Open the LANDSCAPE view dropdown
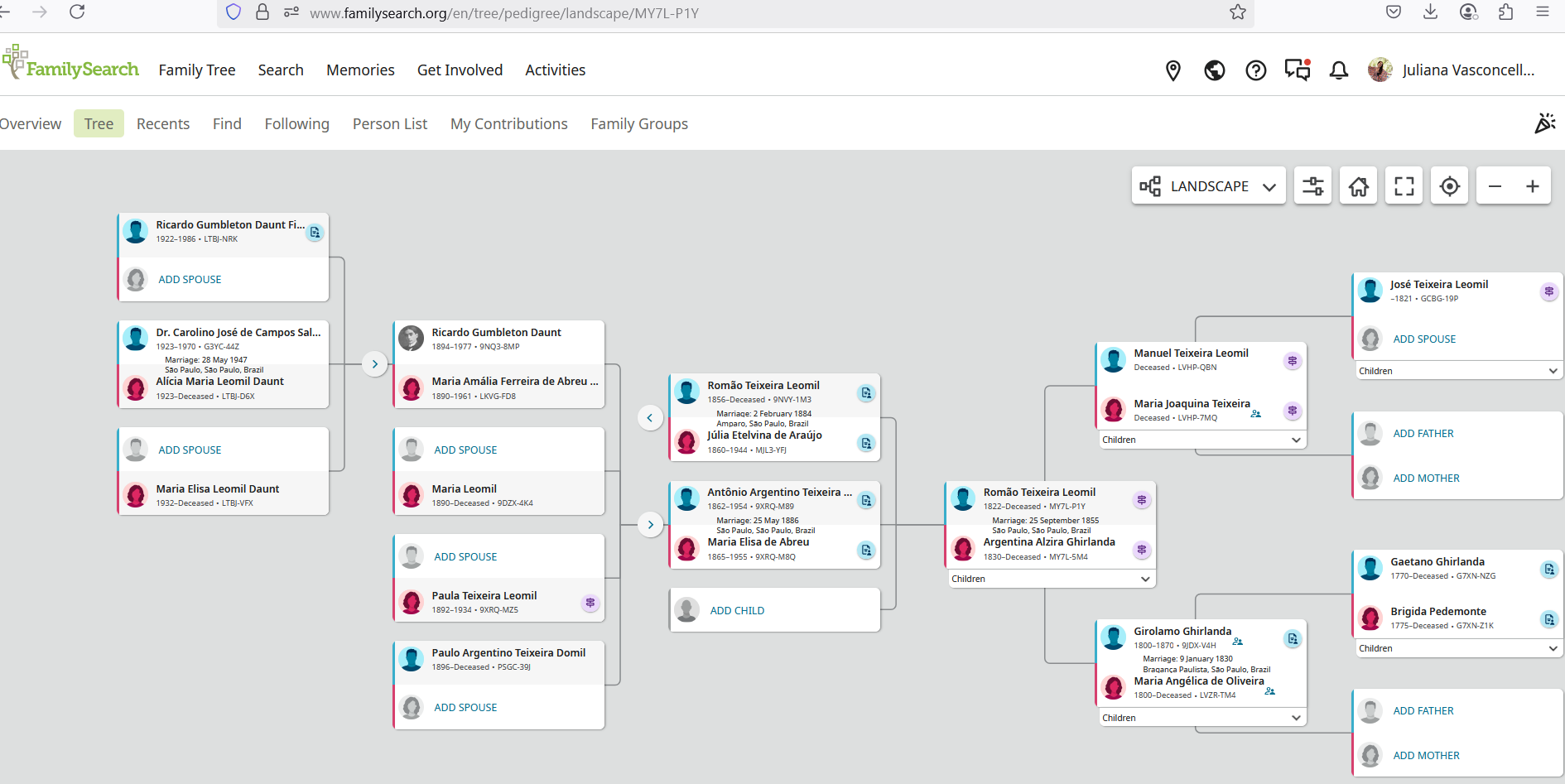The height and width of the screenshot is (784, 1565). 1208,186
